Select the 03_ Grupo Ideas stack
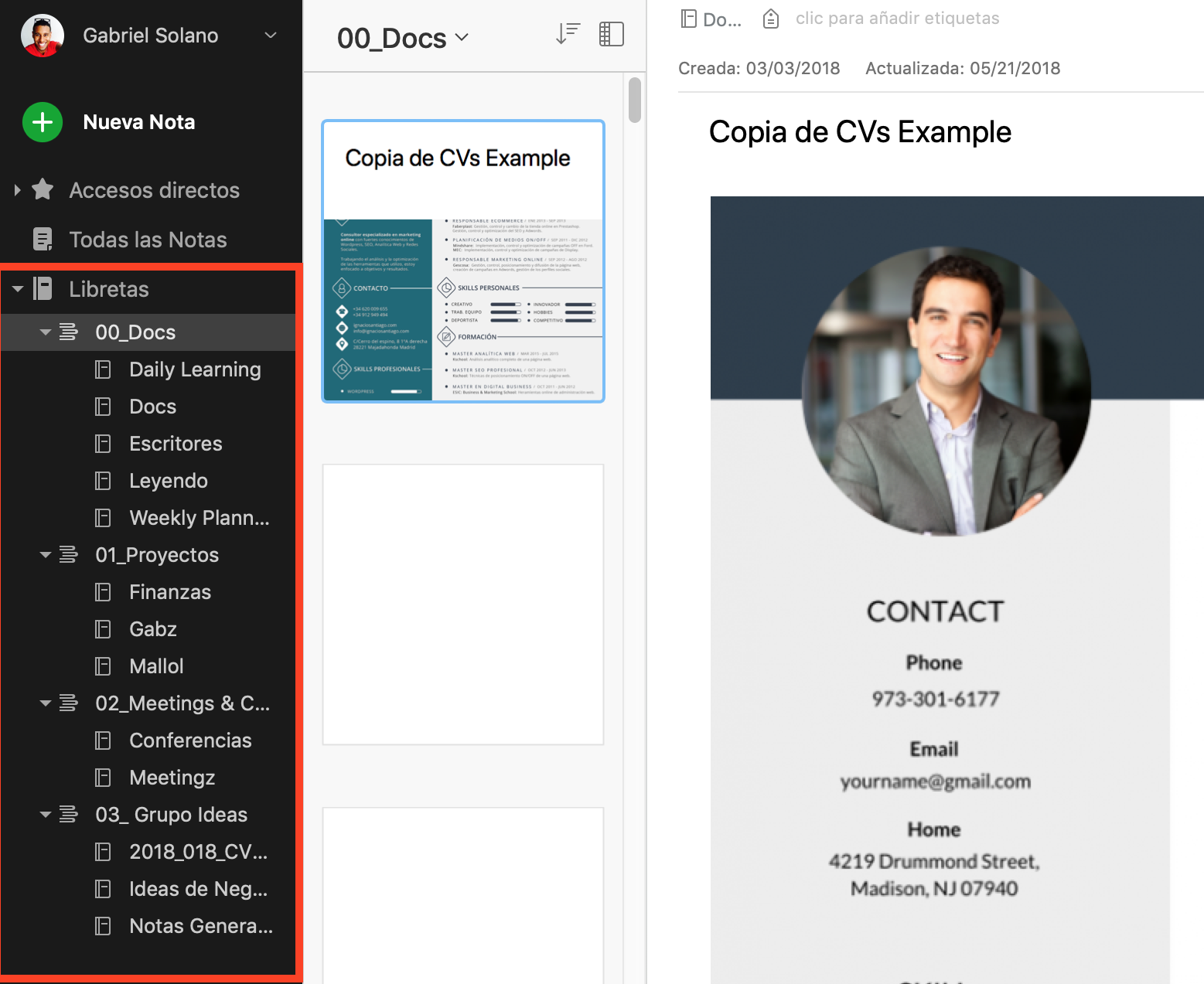This screenshot has height=984, width=1204. point(172,815)
